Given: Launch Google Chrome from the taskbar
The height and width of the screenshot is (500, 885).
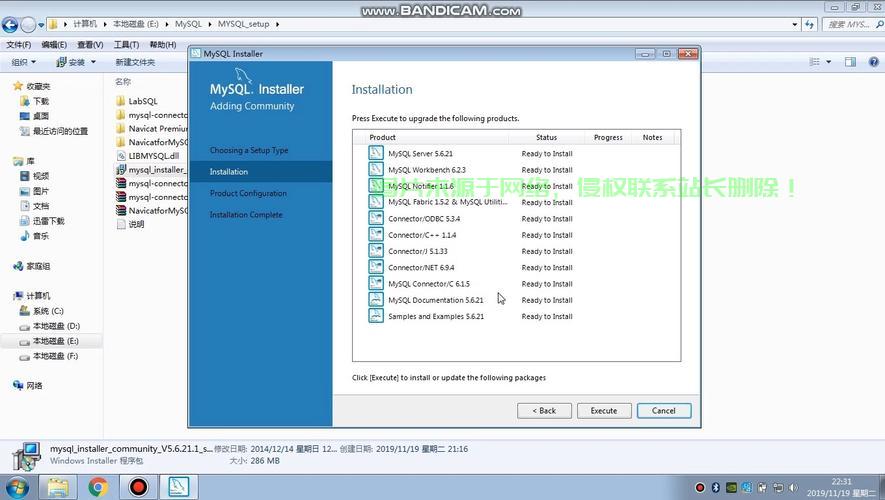Looking at the screenshot, I should [98, 487].
